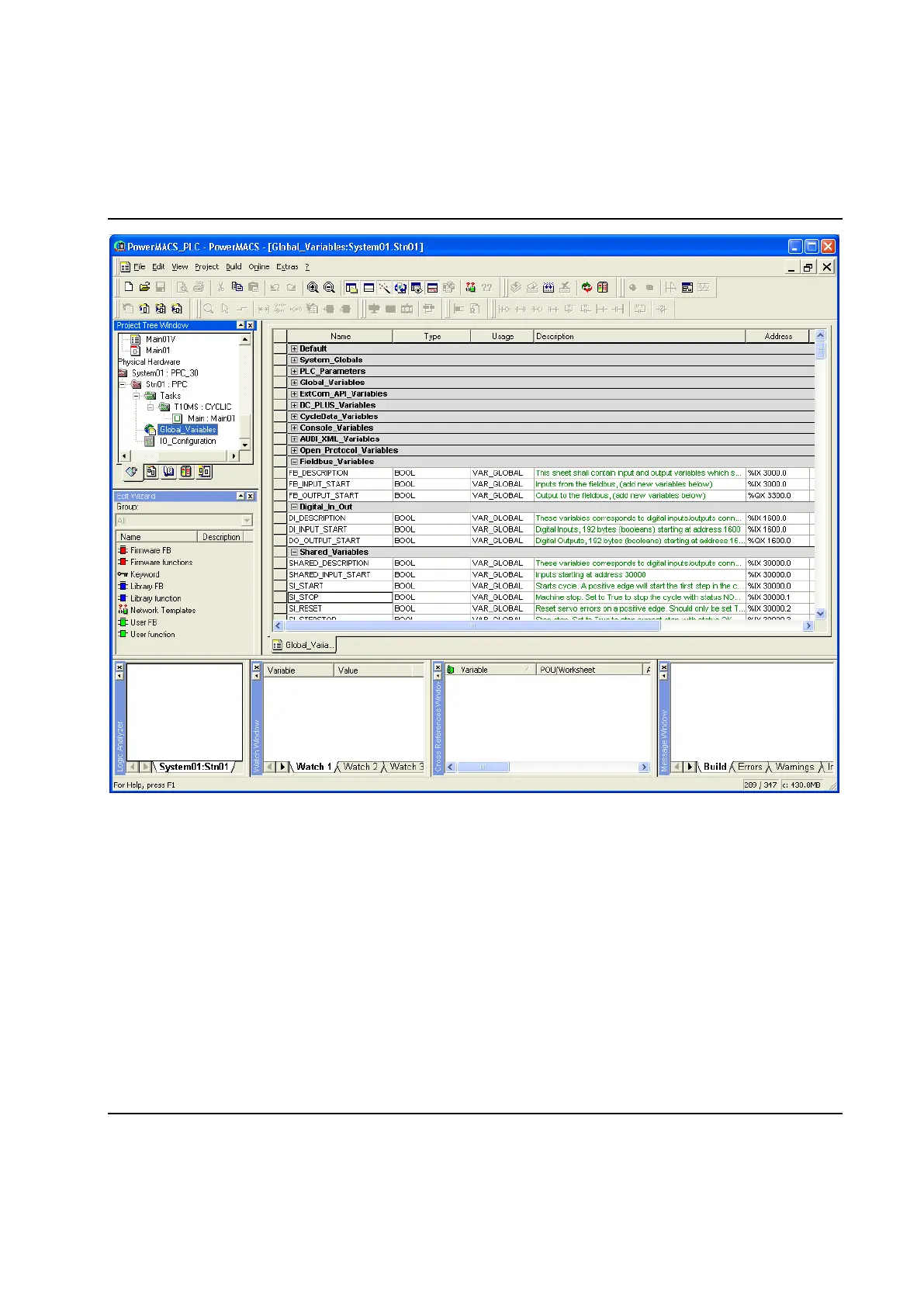Click the Usage column header
The height and width of the screenshot is (1306, 924).
(502, 337)
